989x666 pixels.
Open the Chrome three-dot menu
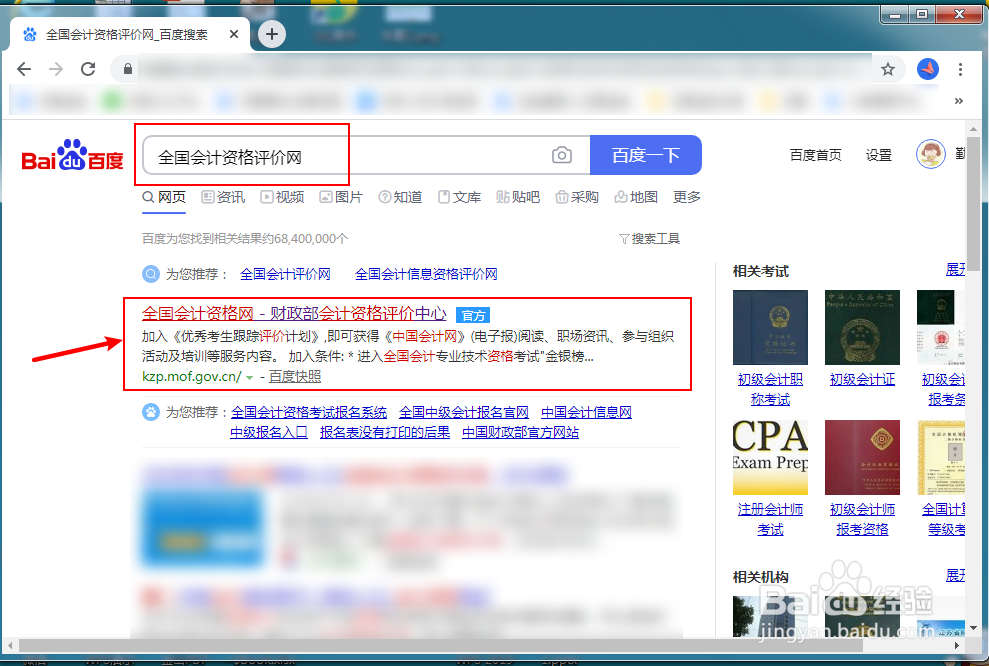tap(960, 69)
